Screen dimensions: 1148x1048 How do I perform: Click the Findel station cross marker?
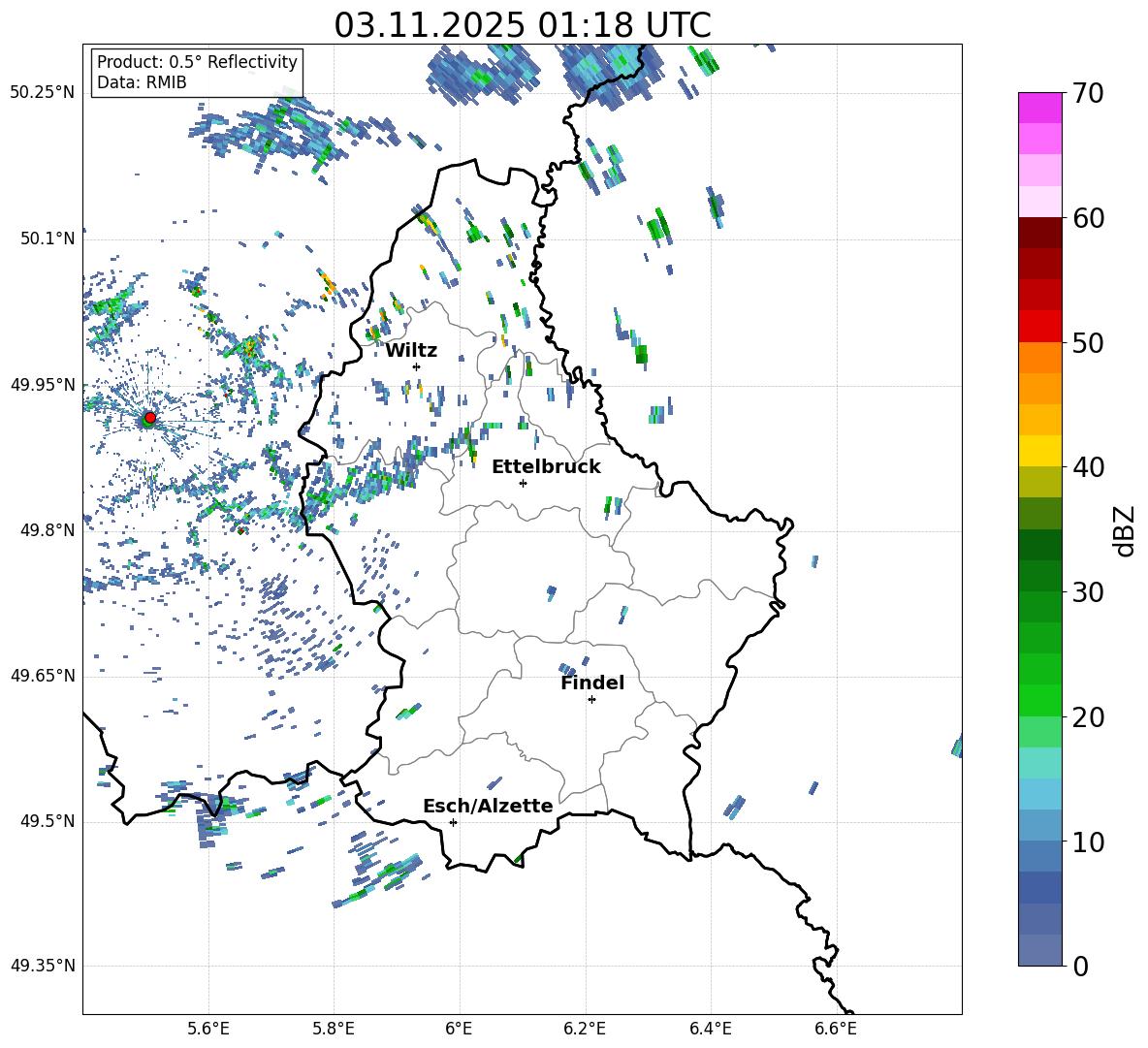click(591, 699)
